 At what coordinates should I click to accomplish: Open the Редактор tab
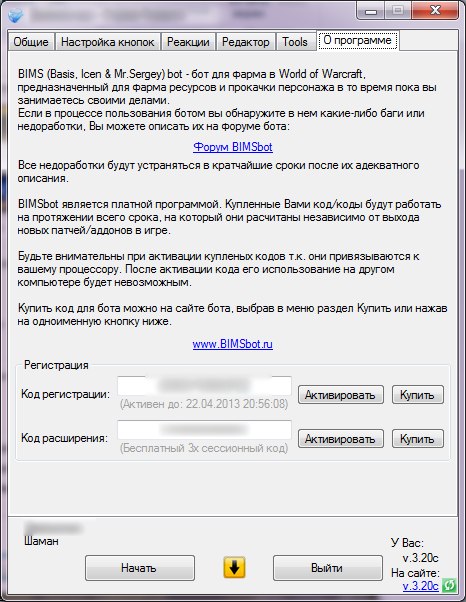(x=246, y=41)
